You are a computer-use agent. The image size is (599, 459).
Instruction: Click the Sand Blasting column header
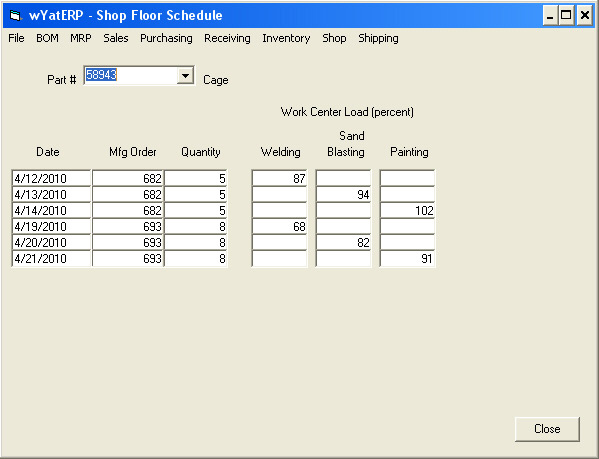tap(346, 144)
